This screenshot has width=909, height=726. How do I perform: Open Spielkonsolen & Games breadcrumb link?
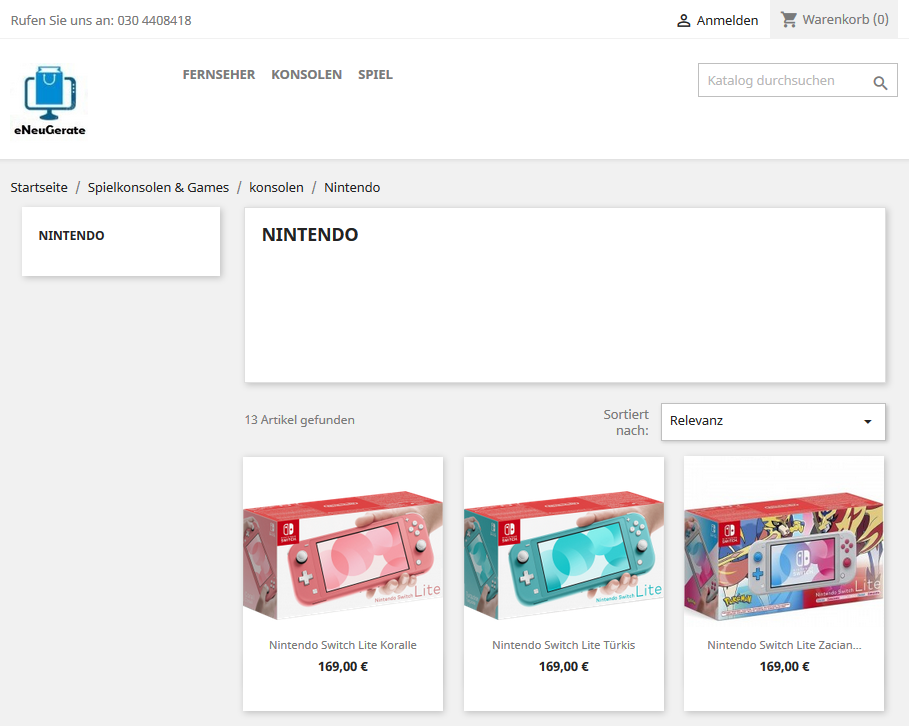coord(158,187)
